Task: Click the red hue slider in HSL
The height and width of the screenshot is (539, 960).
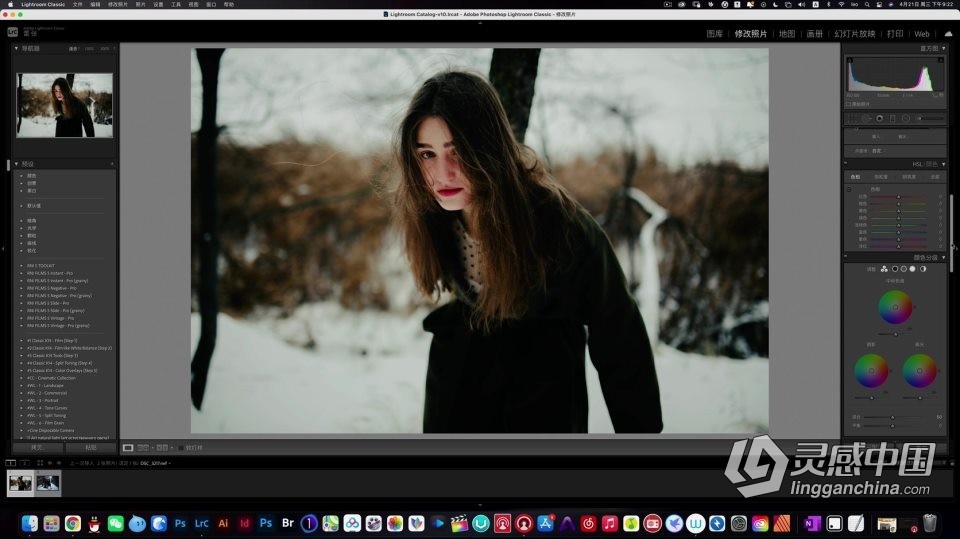Action: (x=898, y=197)
